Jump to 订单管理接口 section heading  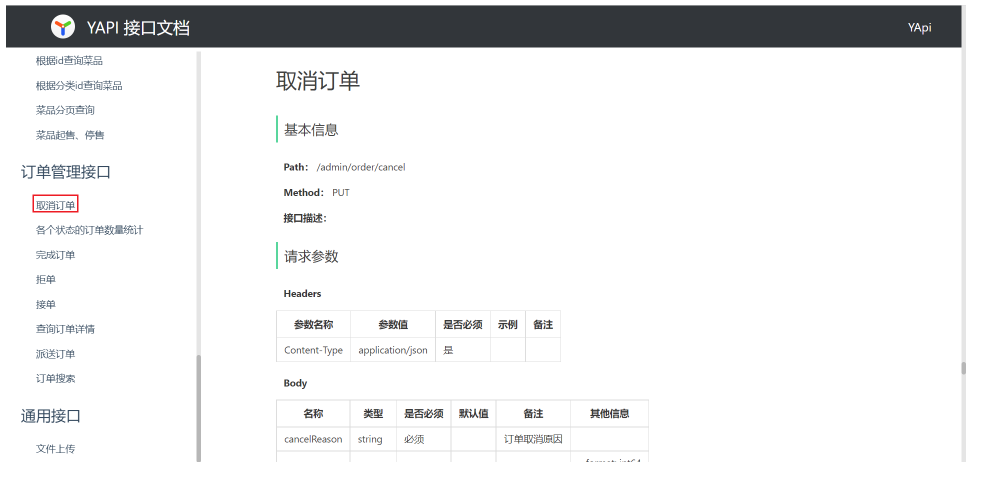coord(66,172)
